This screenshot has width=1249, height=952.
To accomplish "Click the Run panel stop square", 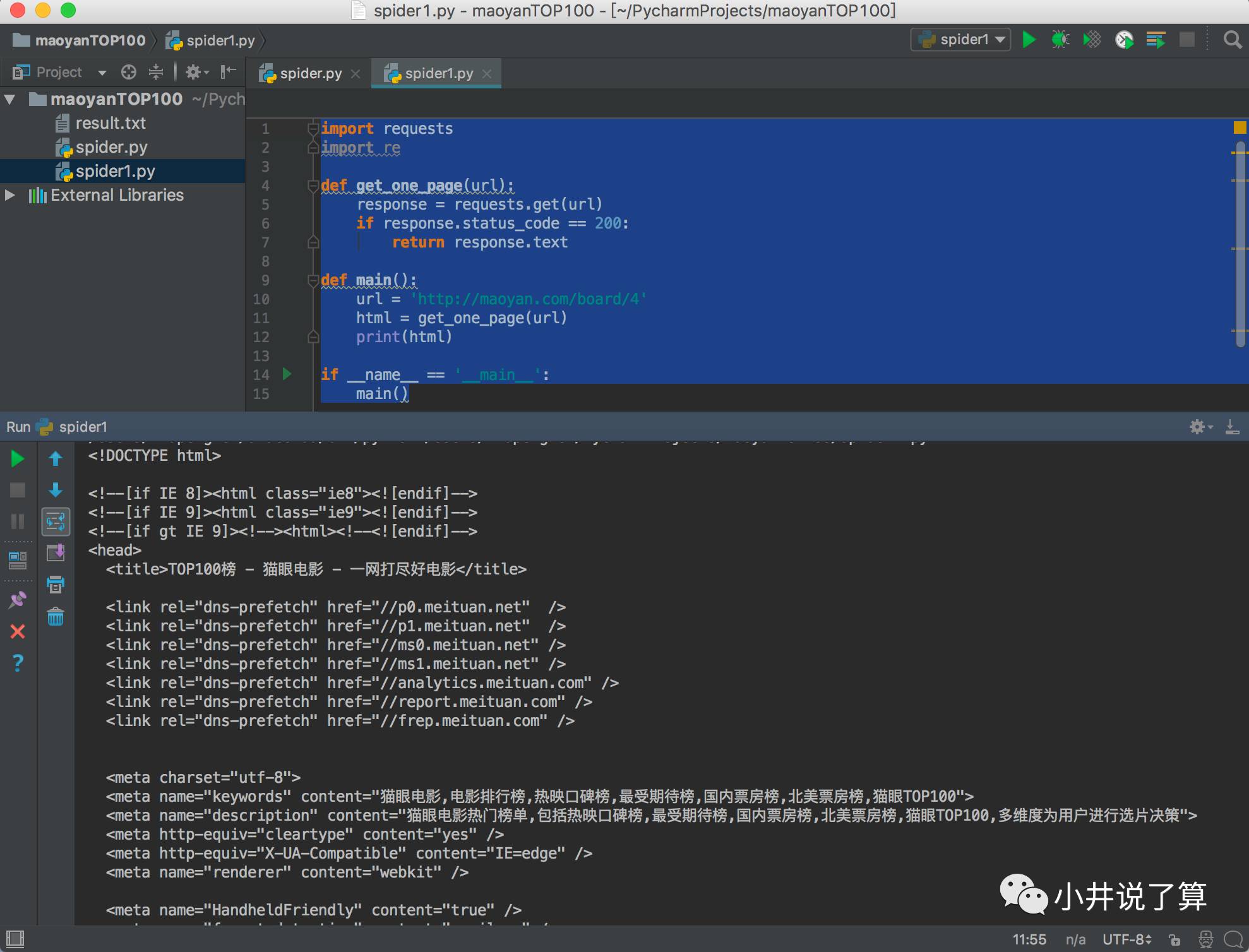I will [18, 490].
